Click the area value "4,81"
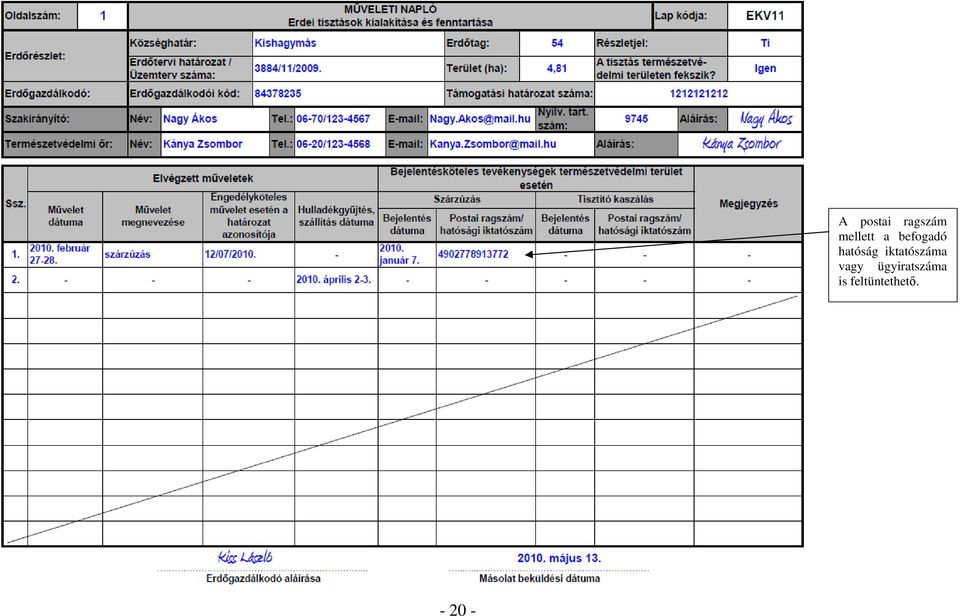Image resolution: width=960 pixels, height=616 pixels. (557, 69)
